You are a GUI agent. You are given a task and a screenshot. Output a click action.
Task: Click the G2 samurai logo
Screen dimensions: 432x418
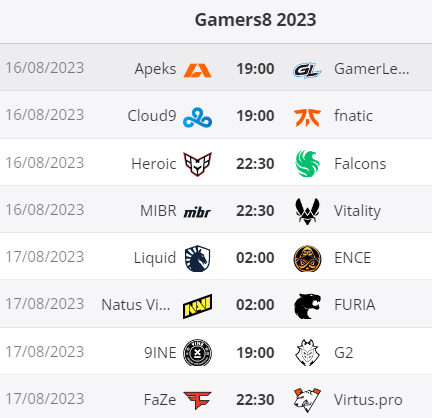click(307, 353)
